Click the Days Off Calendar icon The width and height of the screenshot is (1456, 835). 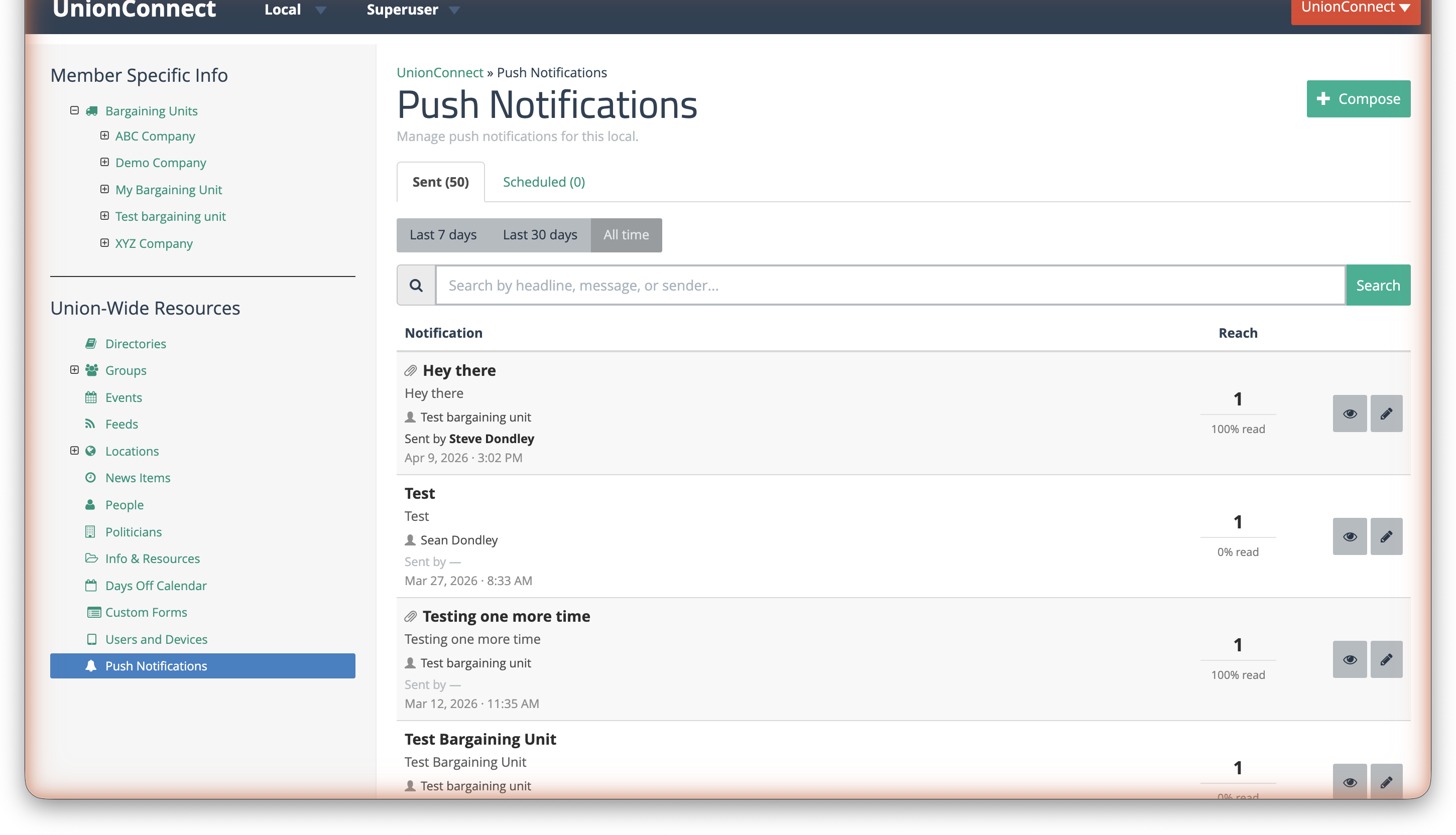point(91,586)
